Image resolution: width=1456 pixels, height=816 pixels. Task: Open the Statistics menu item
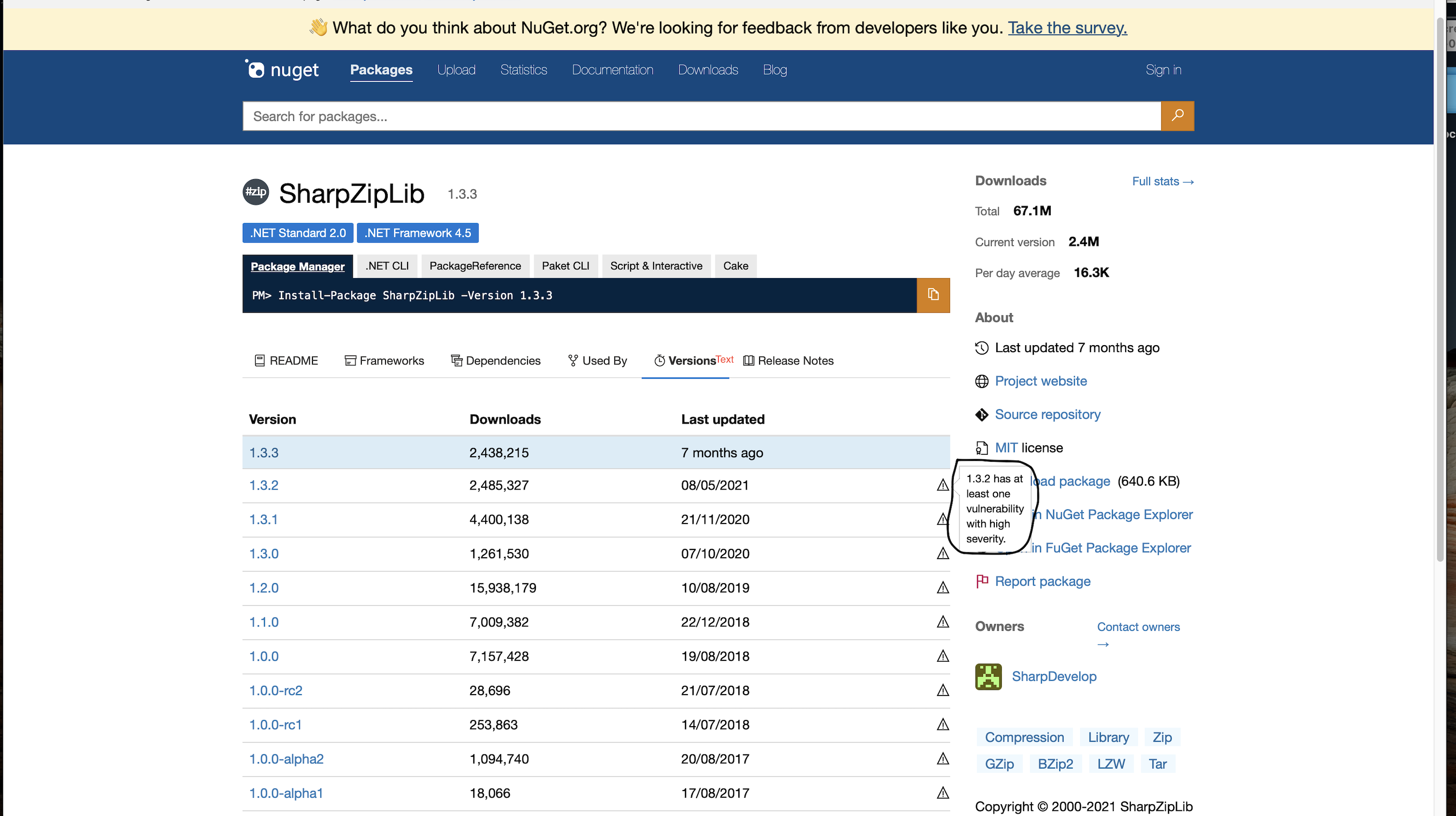coord(523,70)
